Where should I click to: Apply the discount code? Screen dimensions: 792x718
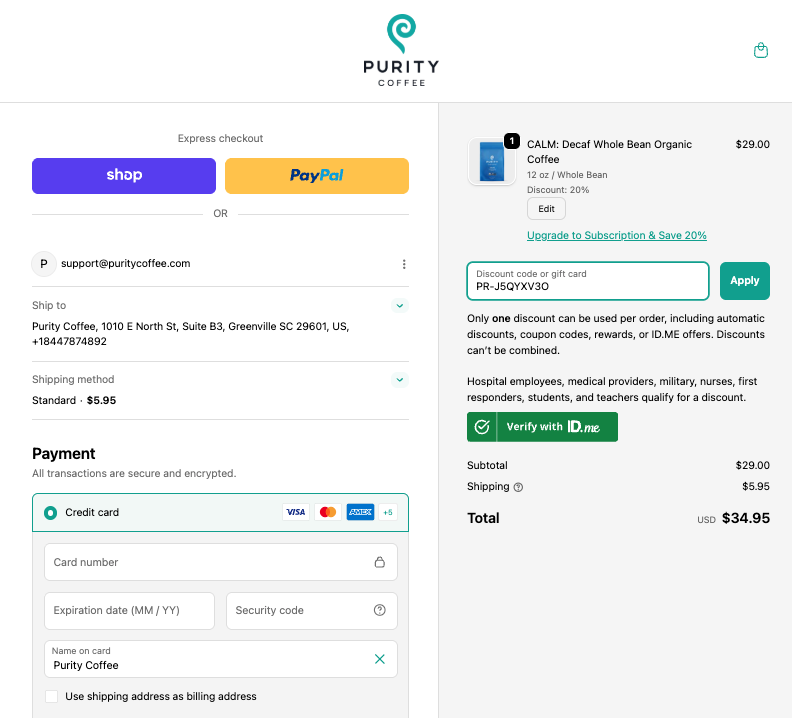744,281
